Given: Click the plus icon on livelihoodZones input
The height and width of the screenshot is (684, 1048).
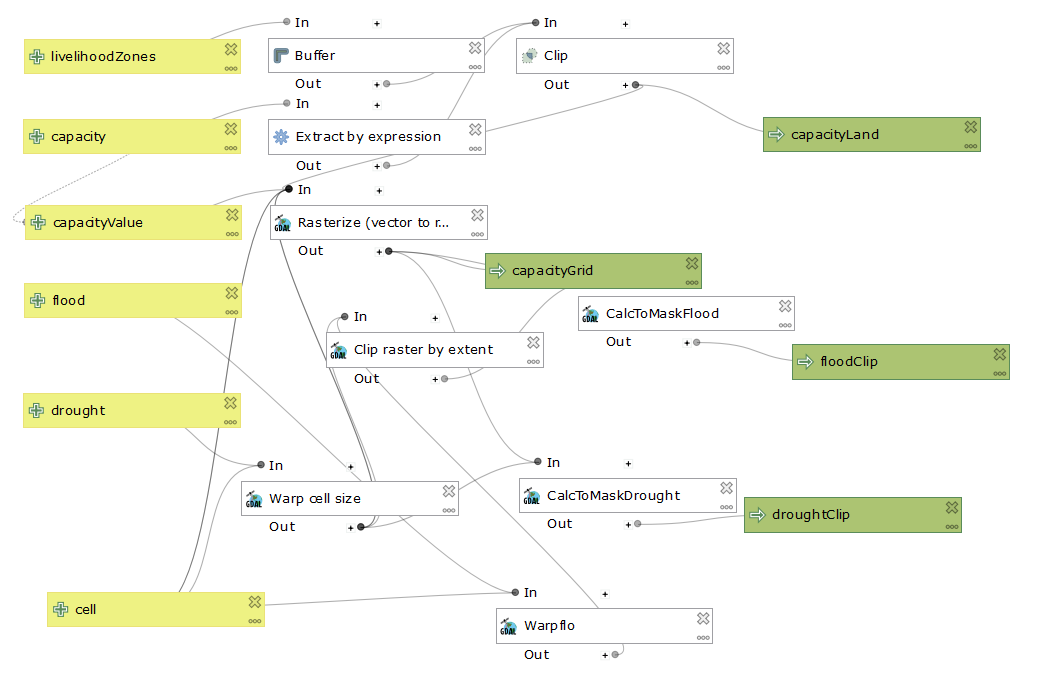Looking at the screenshot, I should (x=37, y=57).
